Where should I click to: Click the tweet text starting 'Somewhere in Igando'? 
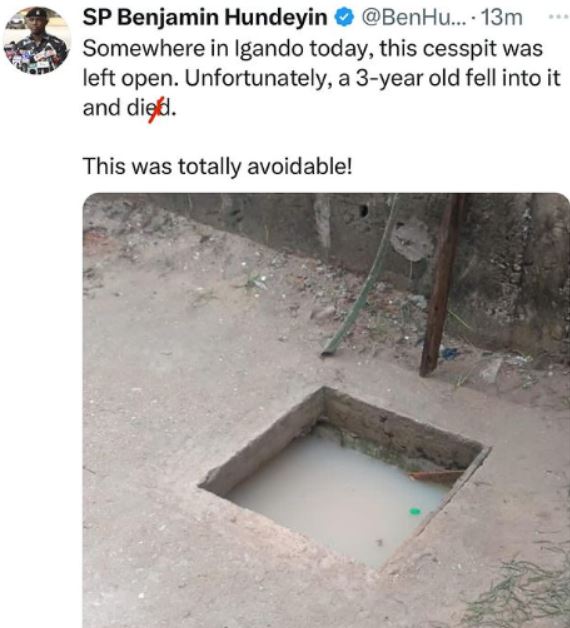[x=321, y=78]
